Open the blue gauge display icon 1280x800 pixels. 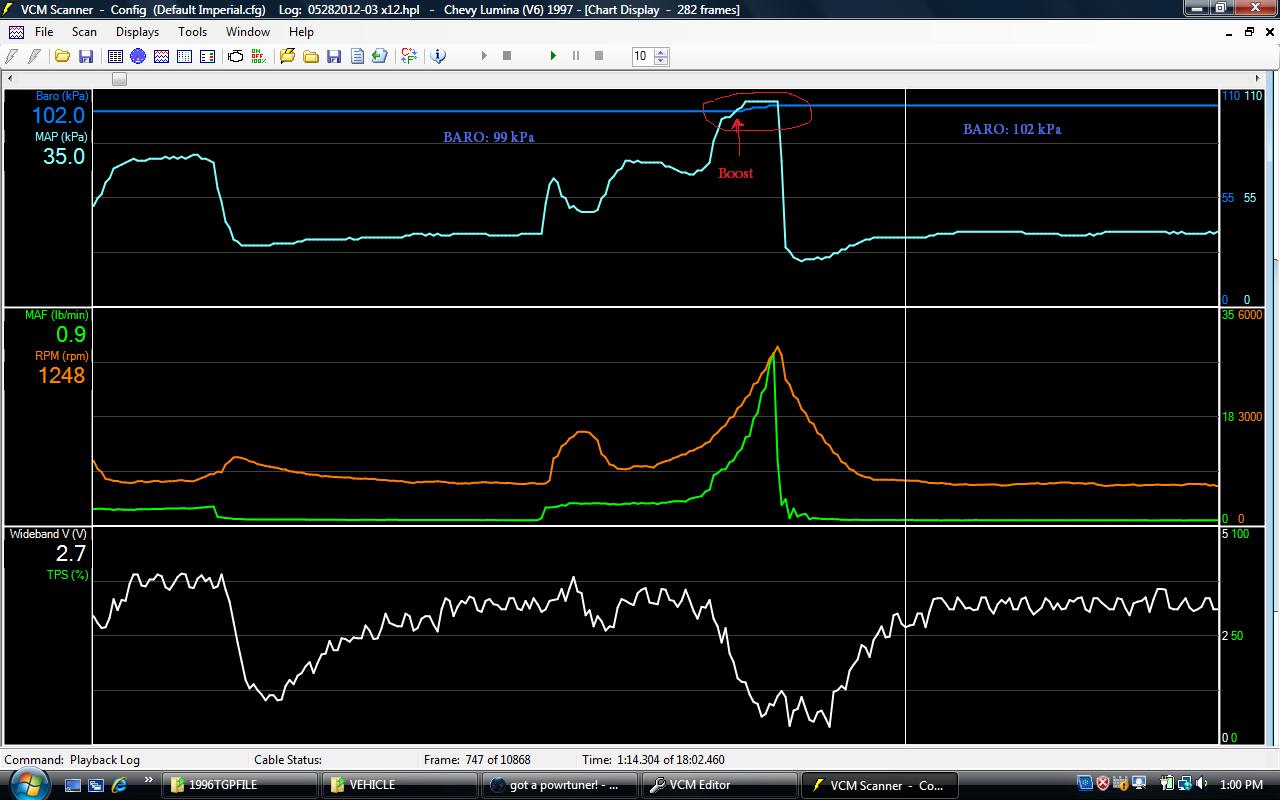138,56
